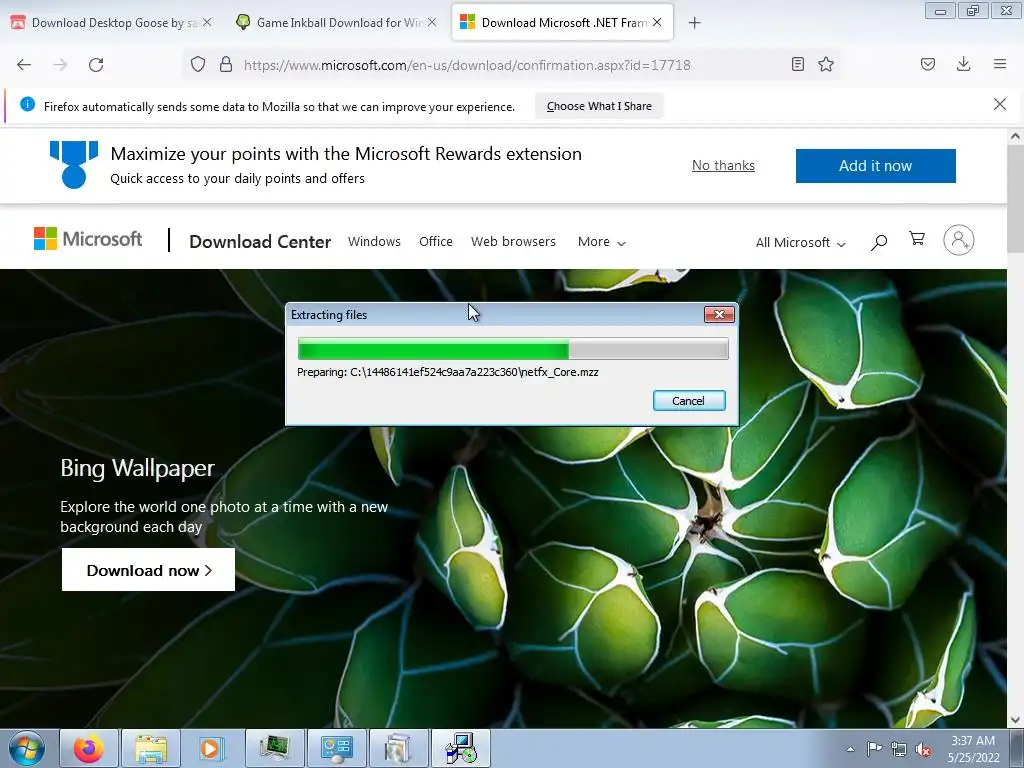Open the Web browsers menu item
This screenshot has height=768, width=1024.
tap(513, 242)
